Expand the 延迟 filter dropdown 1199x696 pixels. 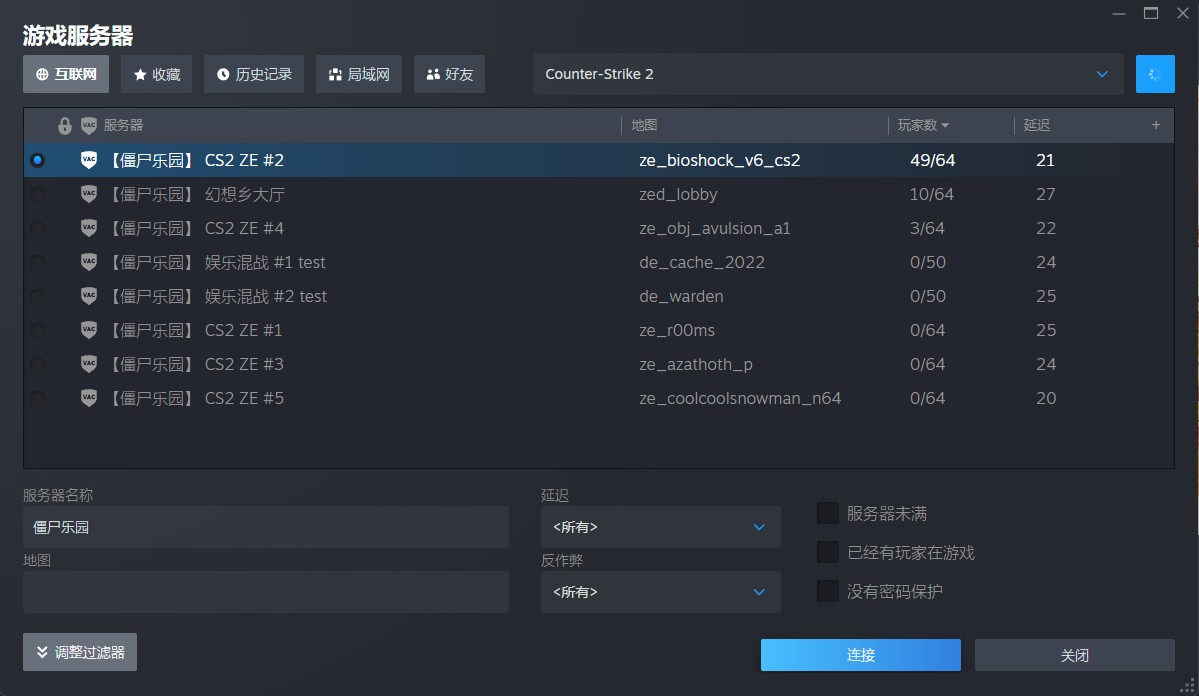(660, 527)
